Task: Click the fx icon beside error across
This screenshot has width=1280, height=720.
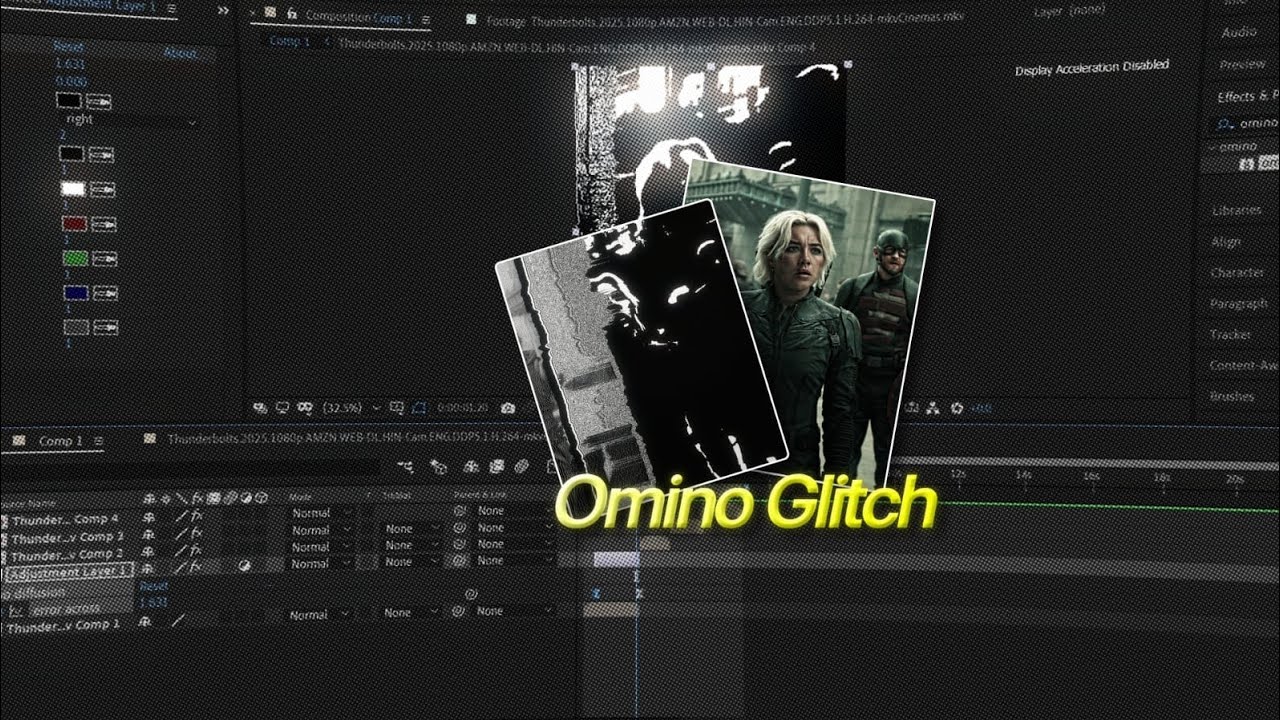Action: 16,610
